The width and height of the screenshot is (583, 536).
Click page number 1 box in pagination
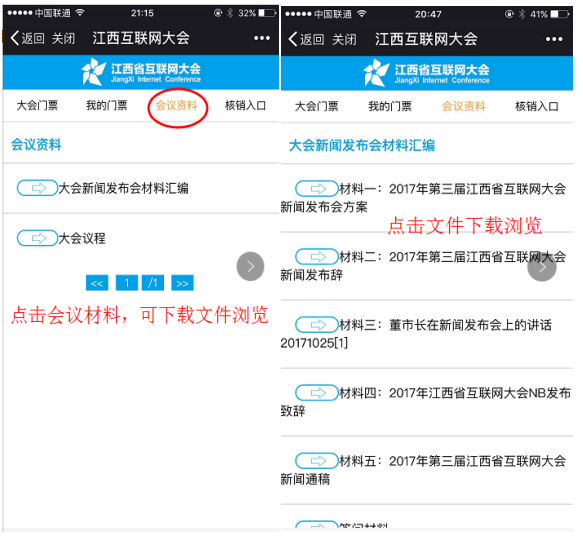pyautogui.click(x=127, y=283)
